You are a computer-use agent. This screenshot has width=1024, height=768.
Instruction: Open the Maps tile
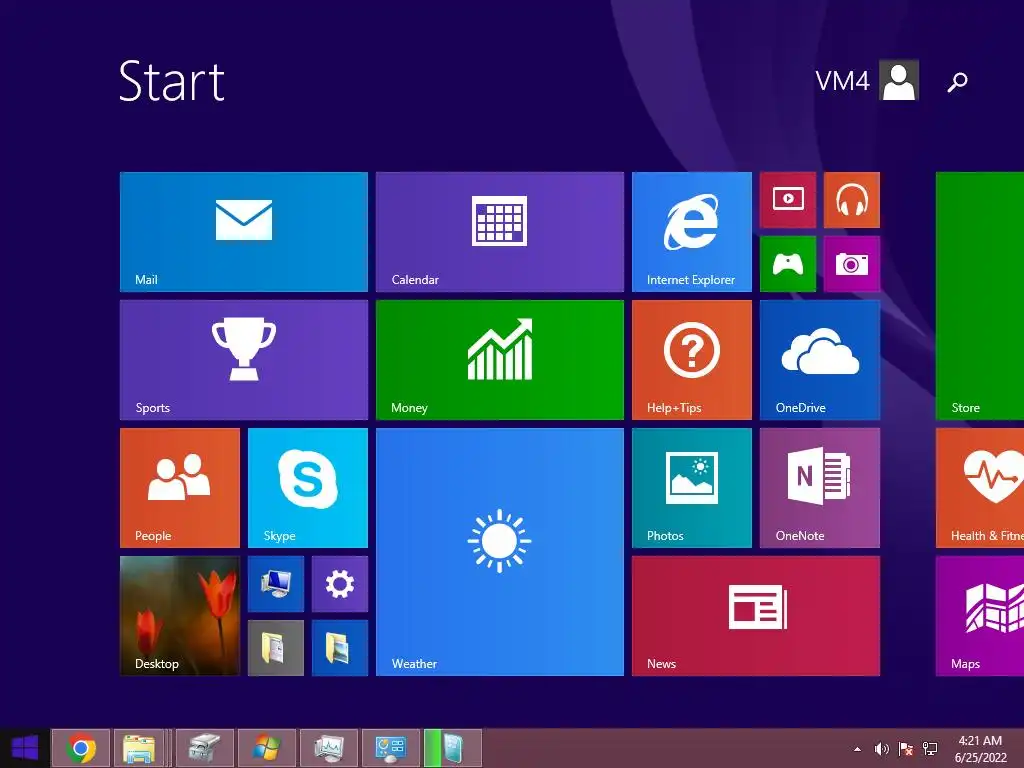980,616
